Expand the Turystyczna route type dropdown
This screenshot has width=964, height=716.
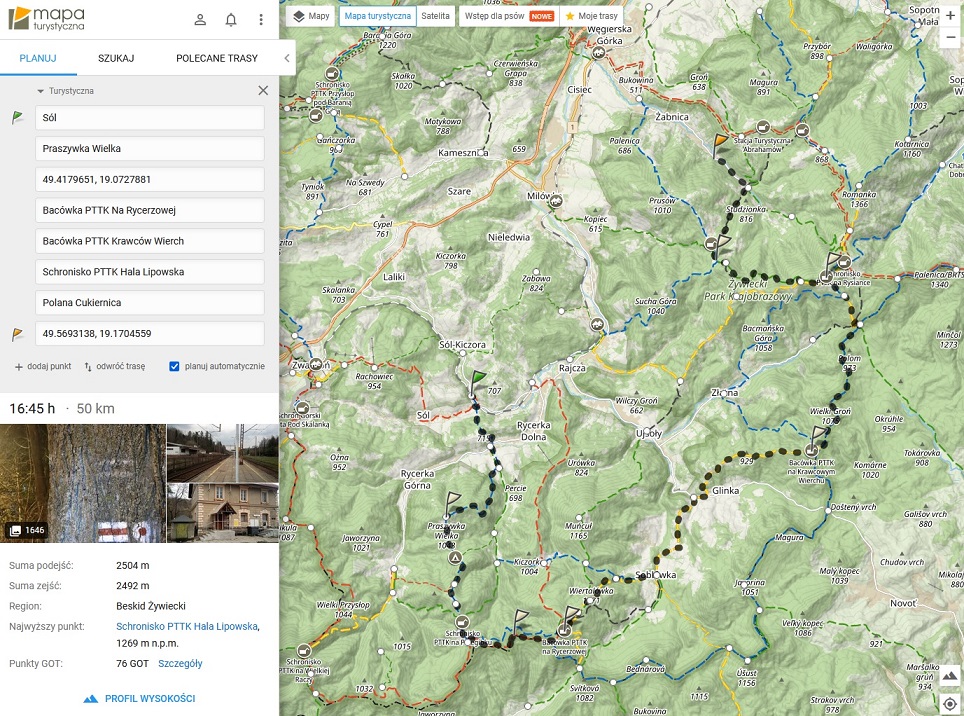(x=66, y=91)
